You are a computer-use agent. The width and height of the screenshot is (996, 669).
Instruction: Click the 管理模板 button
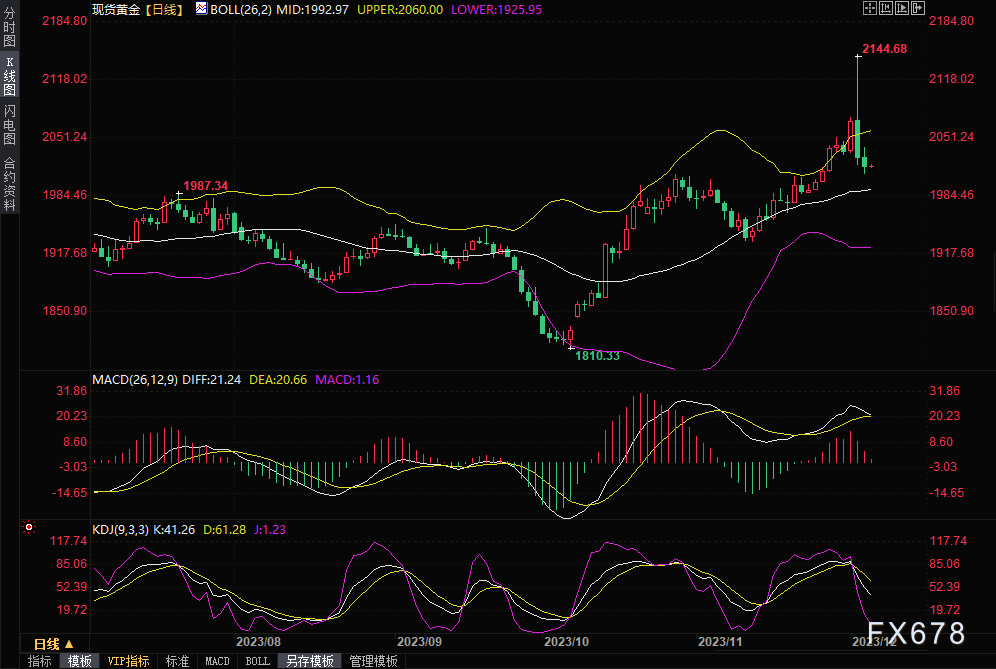point(371,661)
